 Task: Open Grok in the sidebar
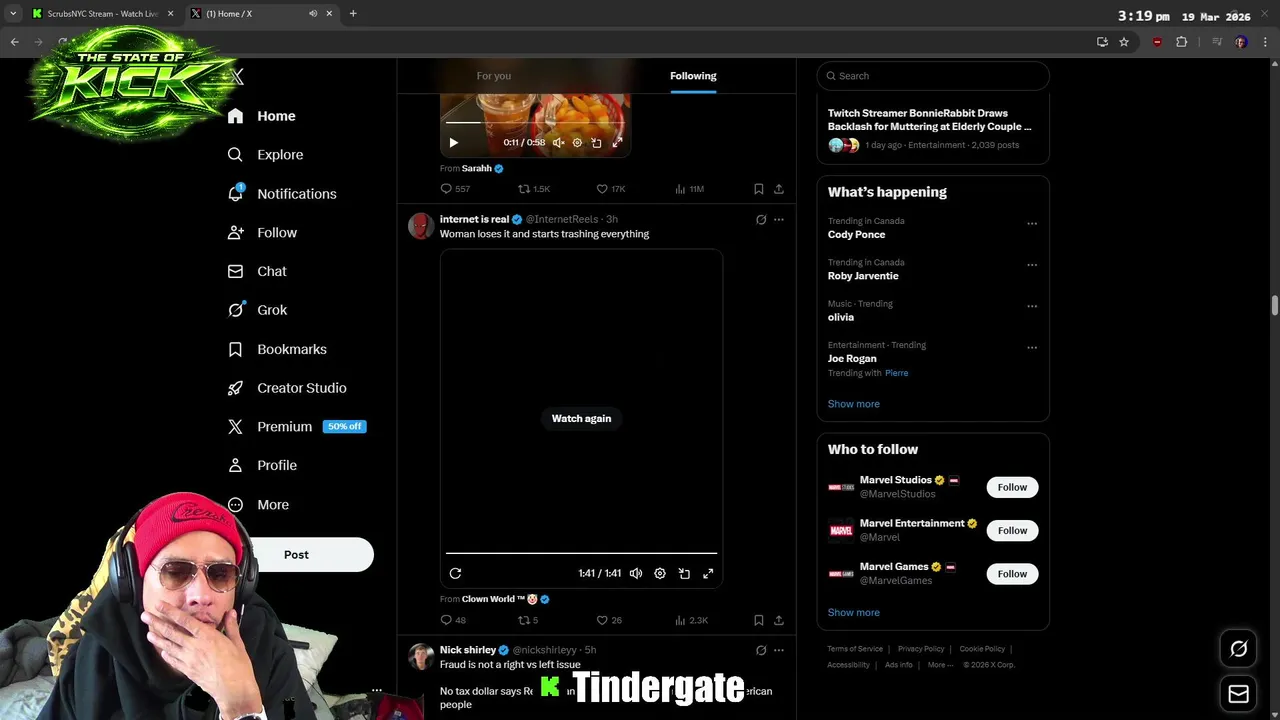point(257,310)
